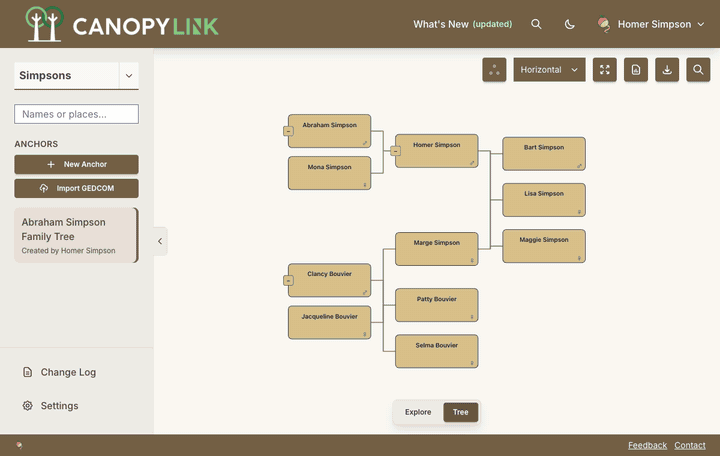
Task: Select the Abraham Simpson node
Action: click(x=330, y=131)
